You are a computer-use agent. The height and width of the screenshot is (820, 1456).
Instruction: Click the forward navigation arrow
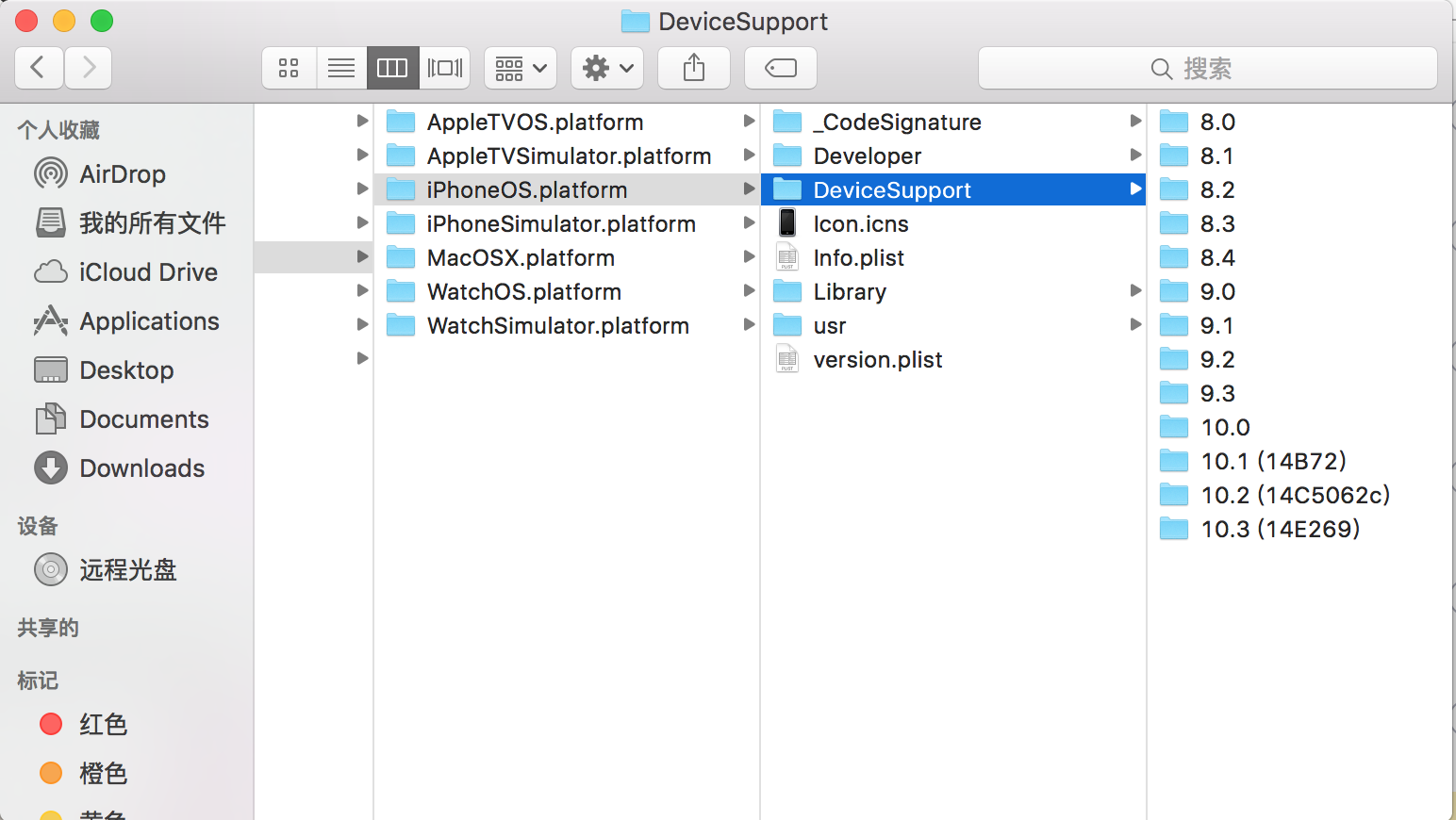88,67
